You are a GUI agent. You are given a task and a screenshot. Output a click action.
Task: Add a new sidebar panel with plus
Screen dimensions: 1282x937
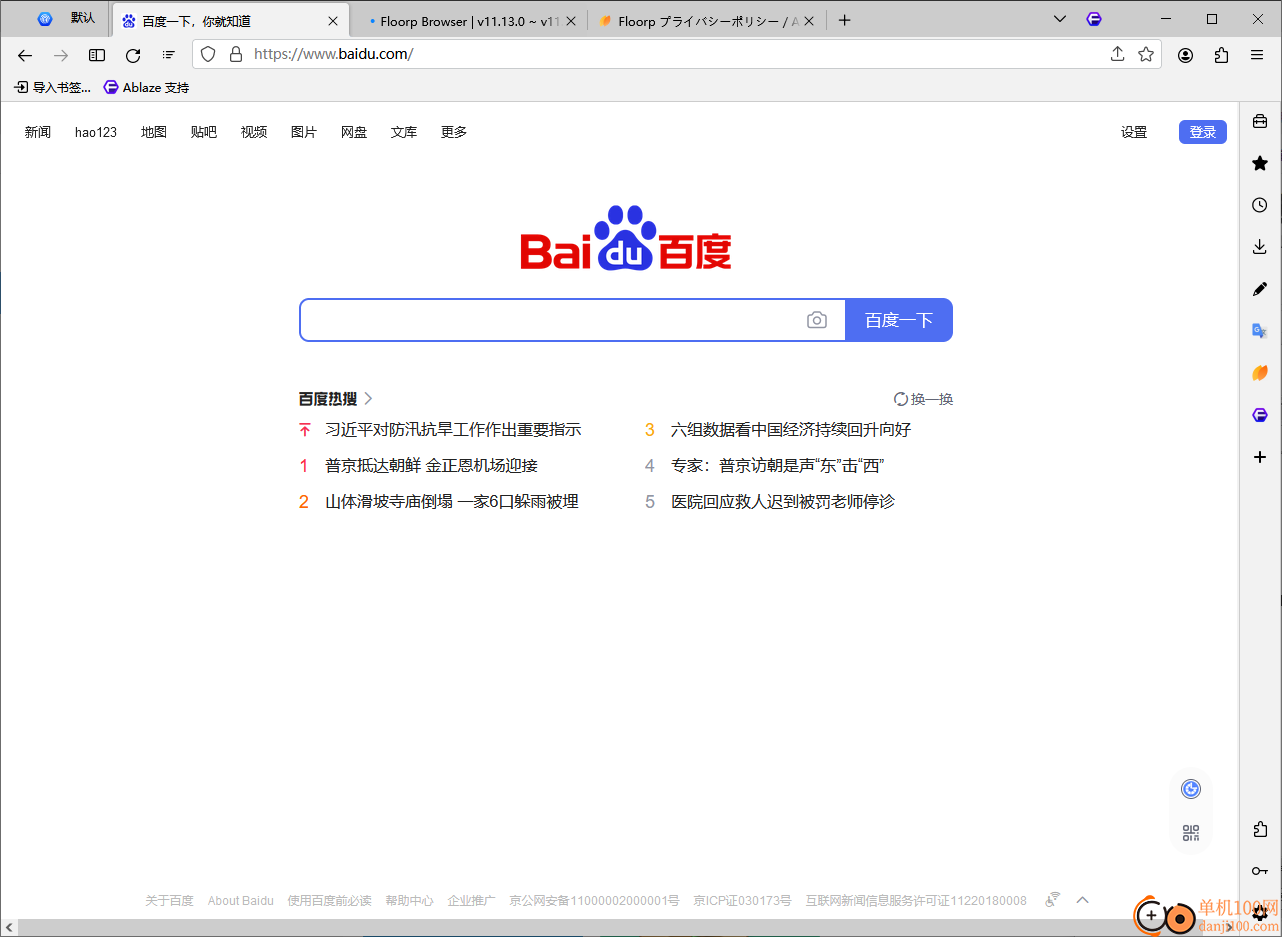click(x=1260, y=457)
